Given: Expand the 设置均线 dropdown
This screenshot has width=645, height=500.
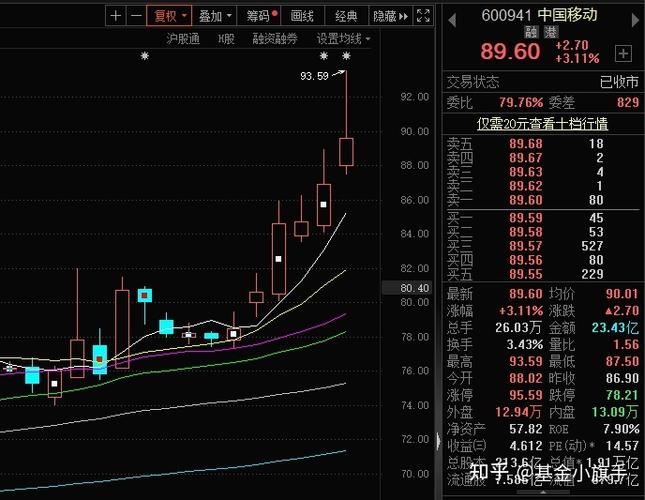Looking at the screenshot, I should (x=343, y=39).
